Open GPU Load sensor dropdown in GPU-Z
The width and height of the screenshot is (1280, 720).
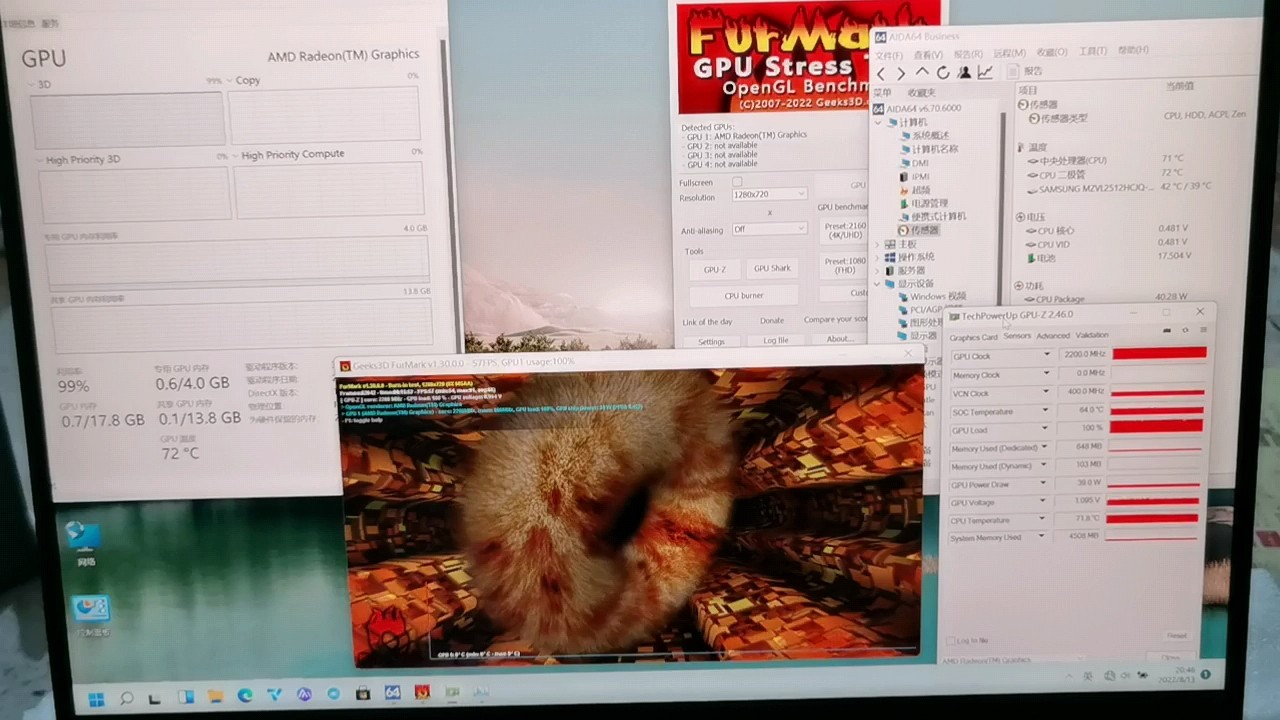[1047, 430]
